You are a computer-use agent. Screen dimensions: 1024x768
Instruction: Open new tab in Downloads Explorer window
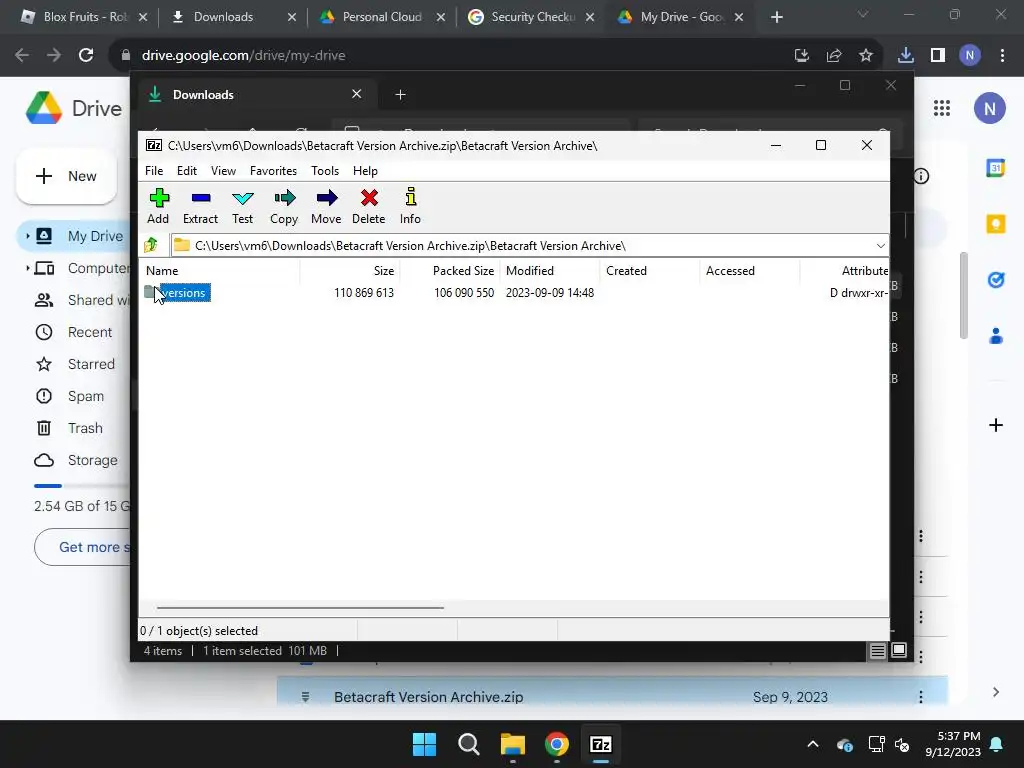(x=400, y=95)
